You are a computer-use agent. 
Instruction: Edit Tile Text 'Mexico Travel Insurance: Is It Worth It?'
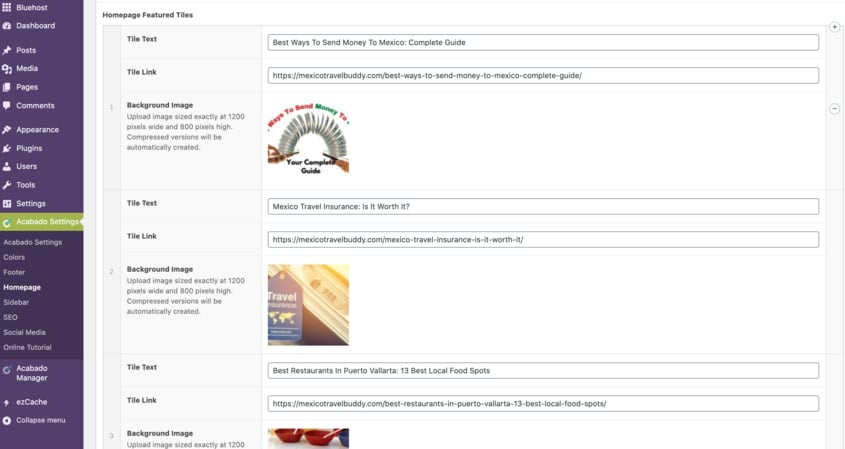(543, 206)
